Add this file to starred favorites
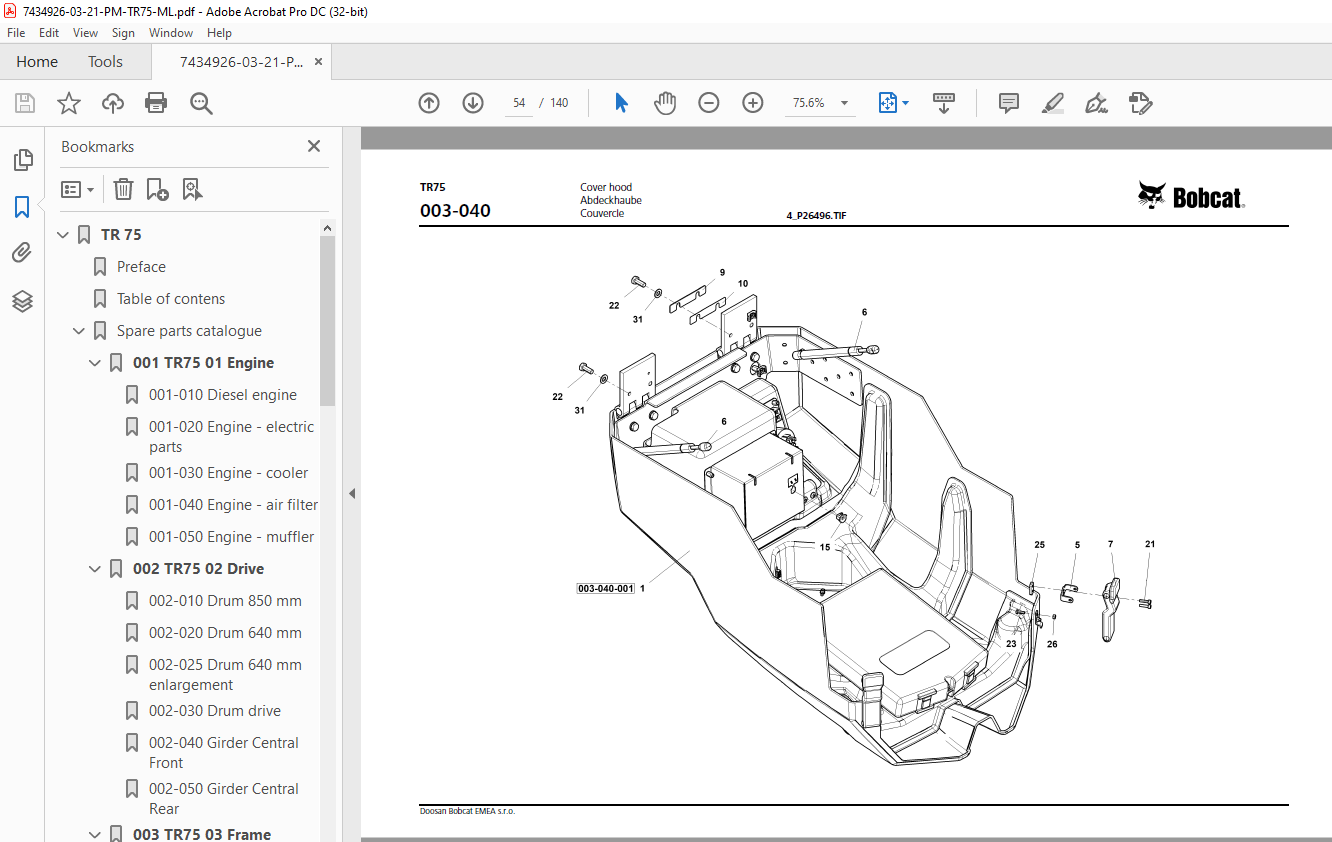The width and height of the screenshot is (1332, 842). click(x=69, y=103)
